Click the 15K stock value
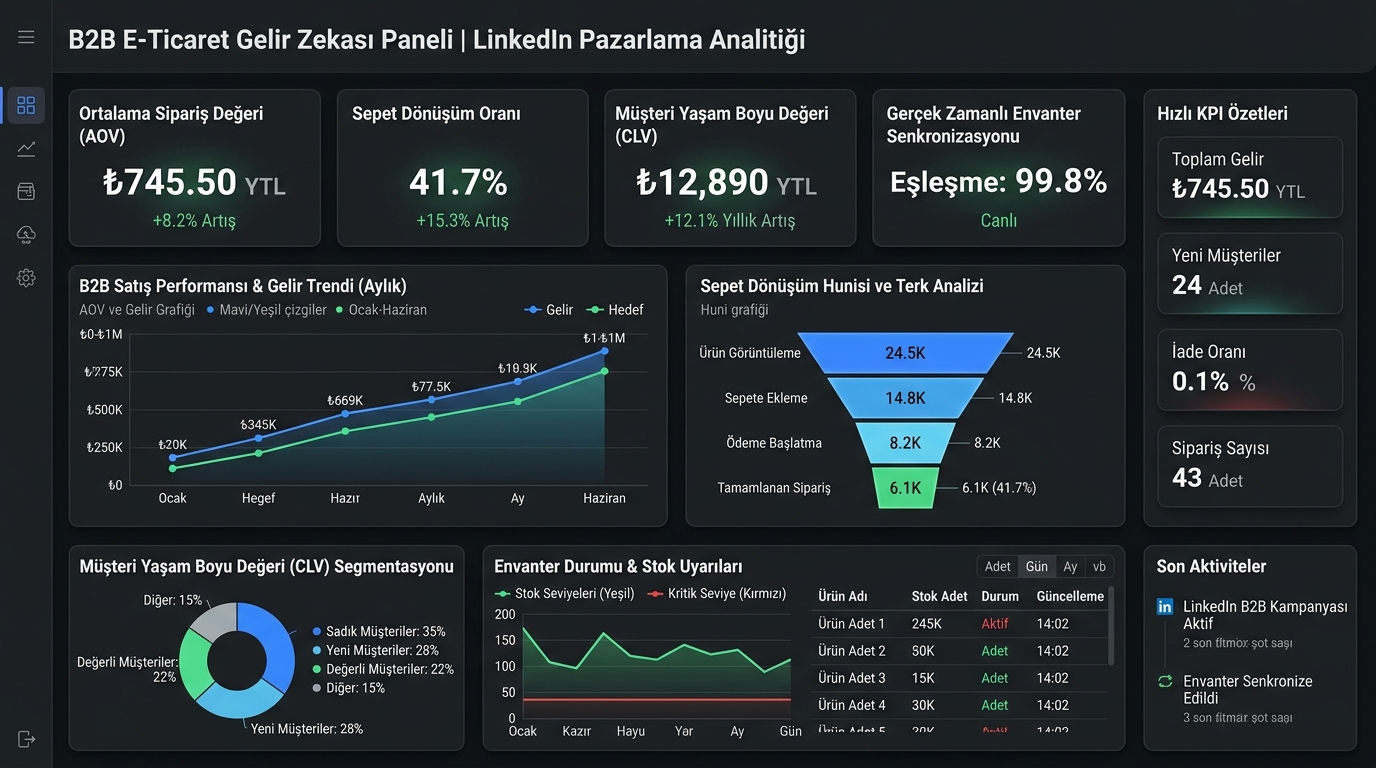 point(923,677)
